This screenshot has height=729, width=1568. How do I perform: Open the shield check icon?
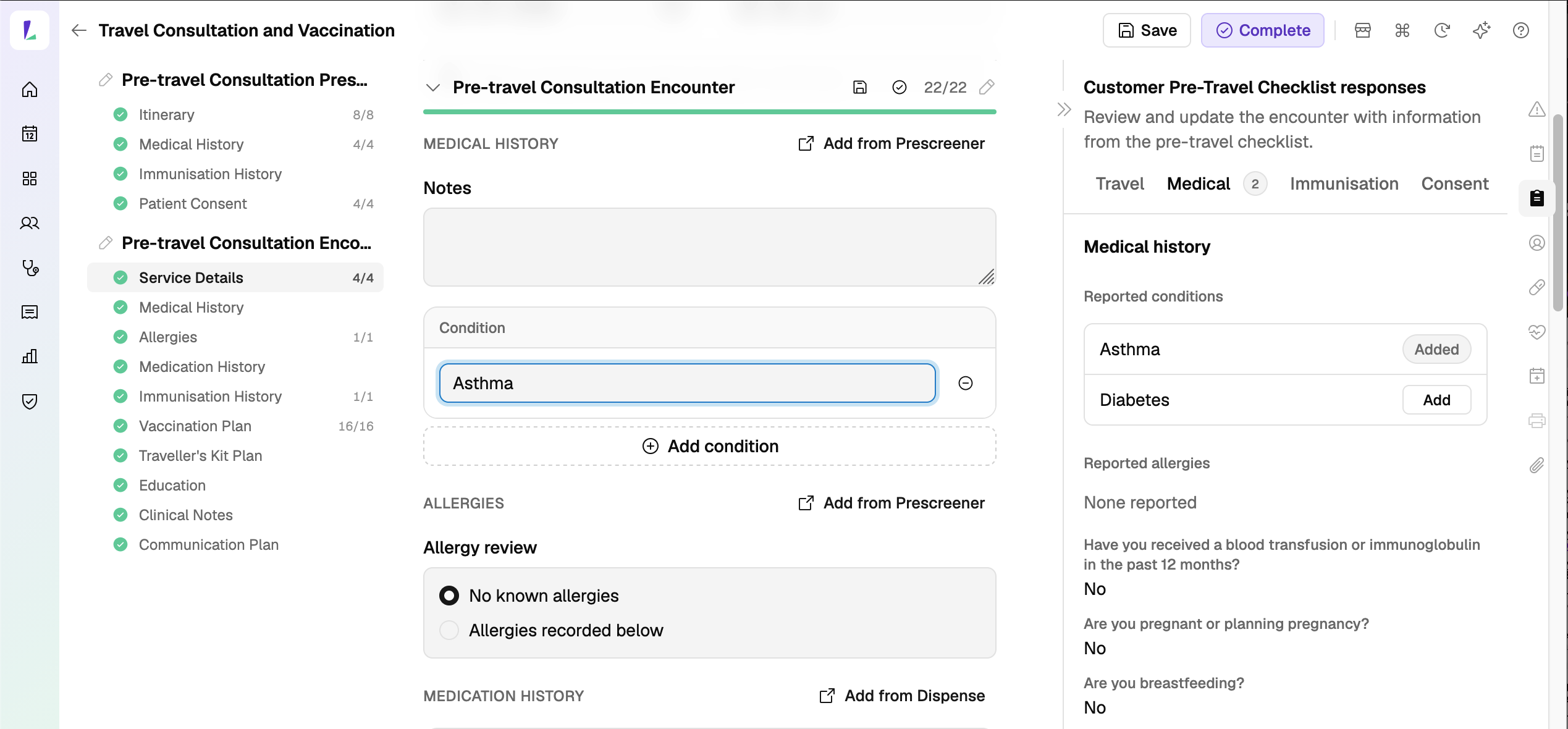pyautogui.click(x=30, y=402)
